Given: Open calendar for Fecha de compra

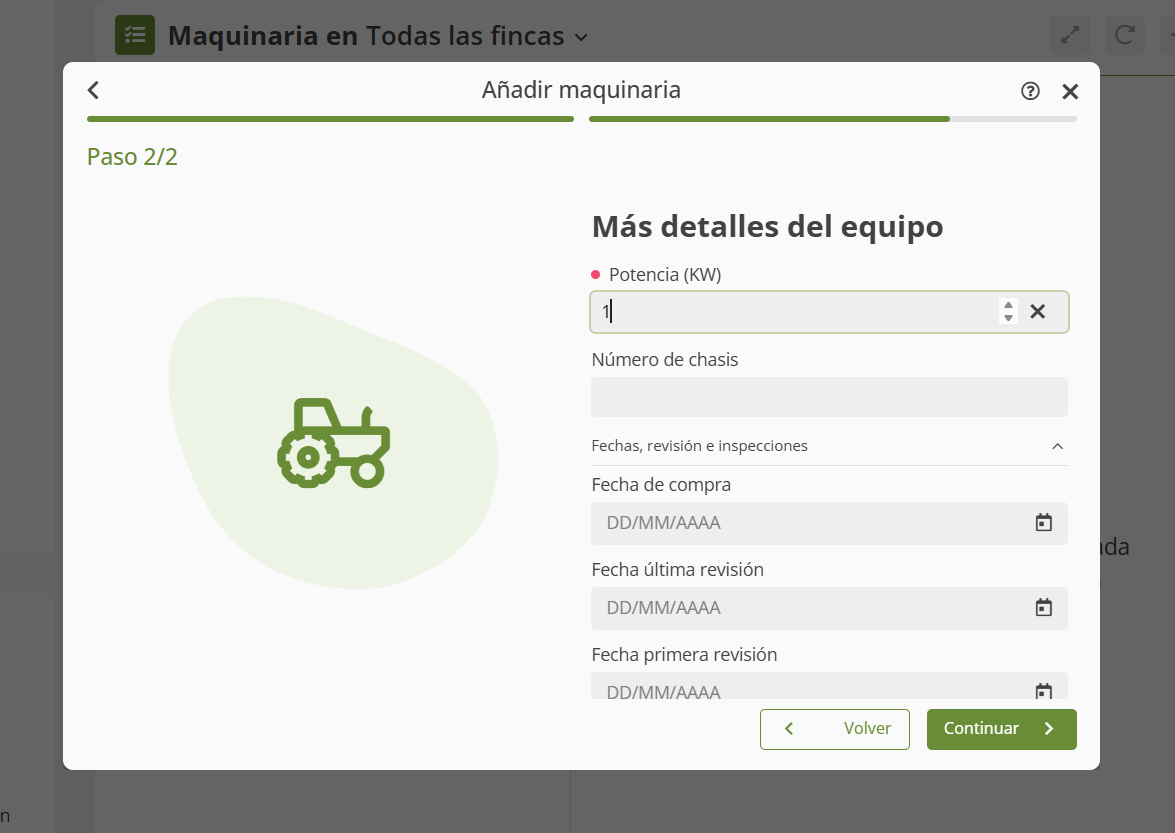Looking at the screenshot, I should tap(1043, 523).
